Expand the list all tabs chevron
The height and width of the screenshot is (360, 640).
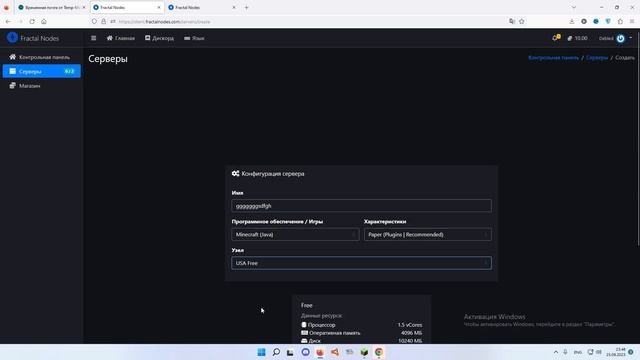(574, 7)
